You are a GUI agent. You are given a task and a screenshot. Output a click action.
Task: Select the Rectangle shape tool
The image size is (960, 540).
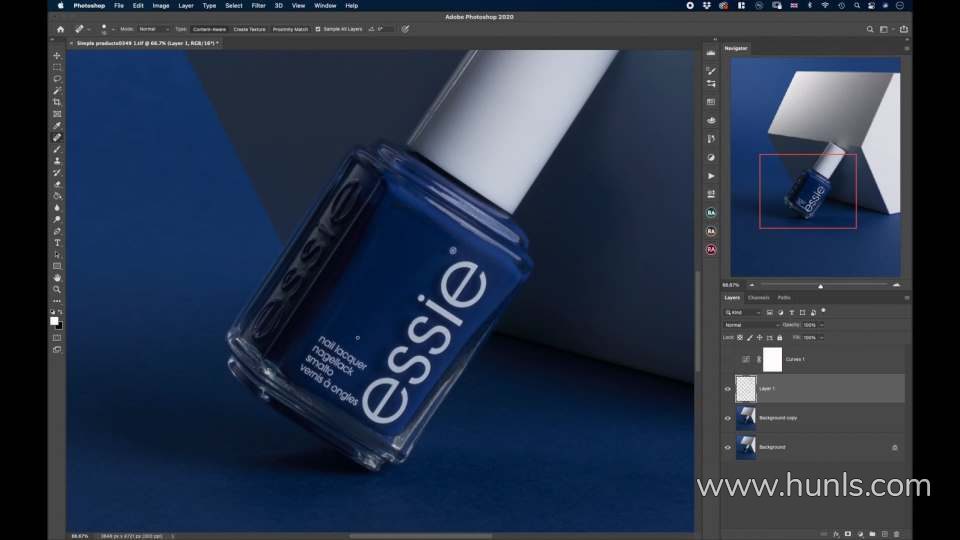point(57,266)
